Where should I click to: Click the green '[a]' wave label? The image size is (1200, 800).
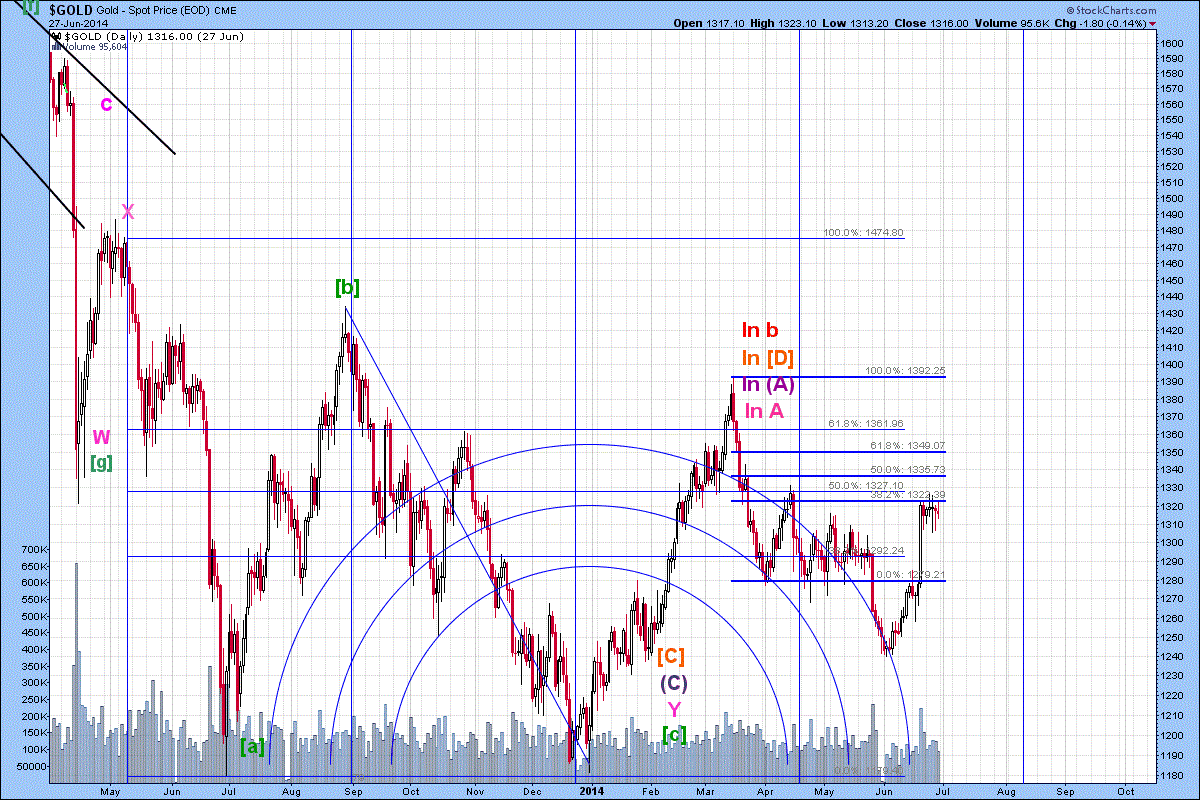tap(253, 745)
